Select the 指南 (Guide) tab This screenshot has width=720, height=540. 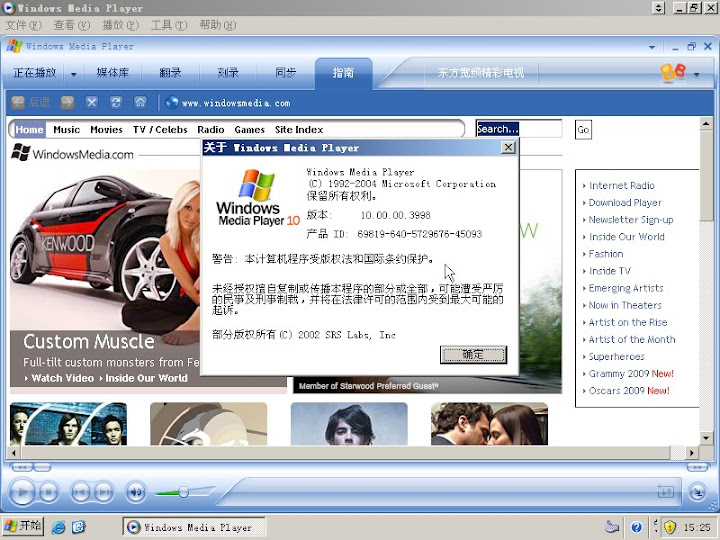pyautogui.click(x=343, y=73)
